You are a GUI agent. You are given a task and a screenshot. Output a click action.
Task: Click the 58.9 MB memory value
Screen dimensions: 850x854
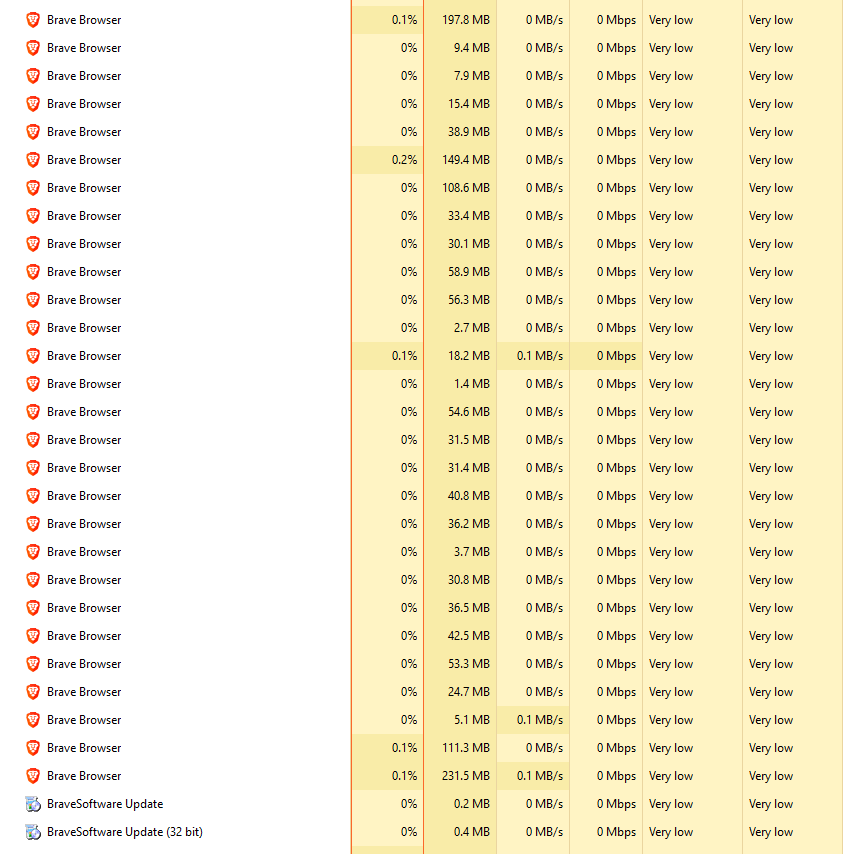469,272
